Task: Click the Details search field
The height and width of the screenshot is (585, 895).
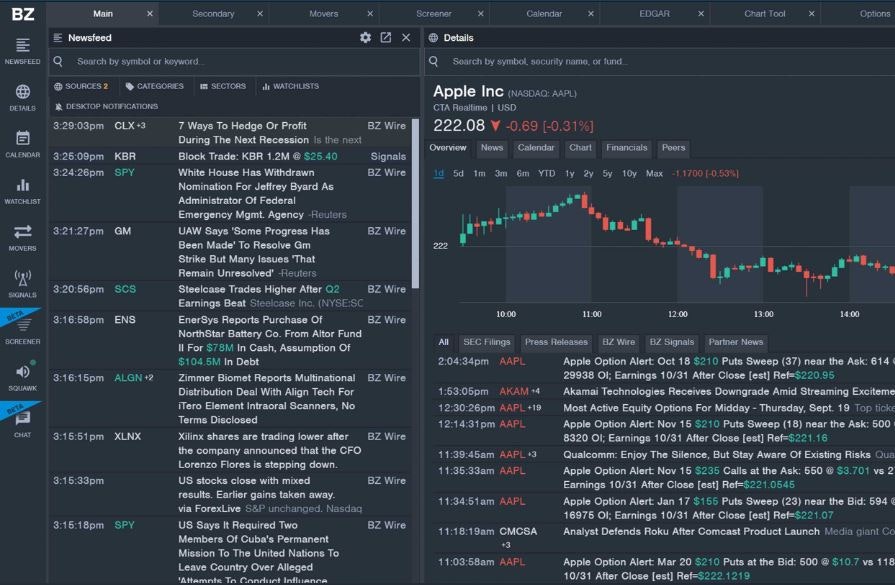Action: click(x=600, y=60)
